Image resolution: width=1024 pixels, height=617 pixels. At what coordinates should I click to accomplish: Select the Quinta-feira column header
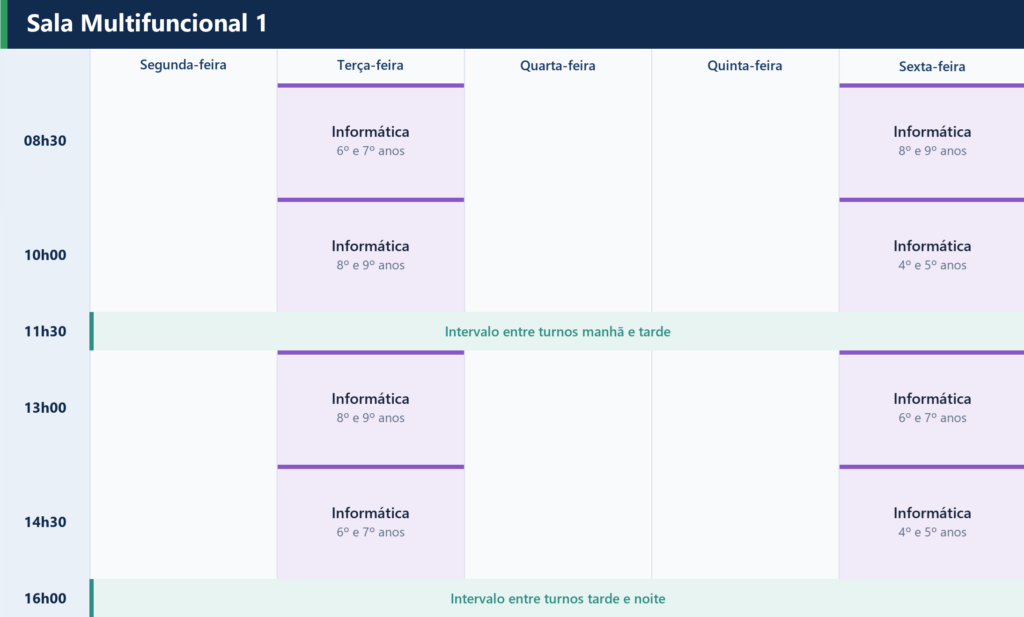pyautogui.click(x=744, y=65)
